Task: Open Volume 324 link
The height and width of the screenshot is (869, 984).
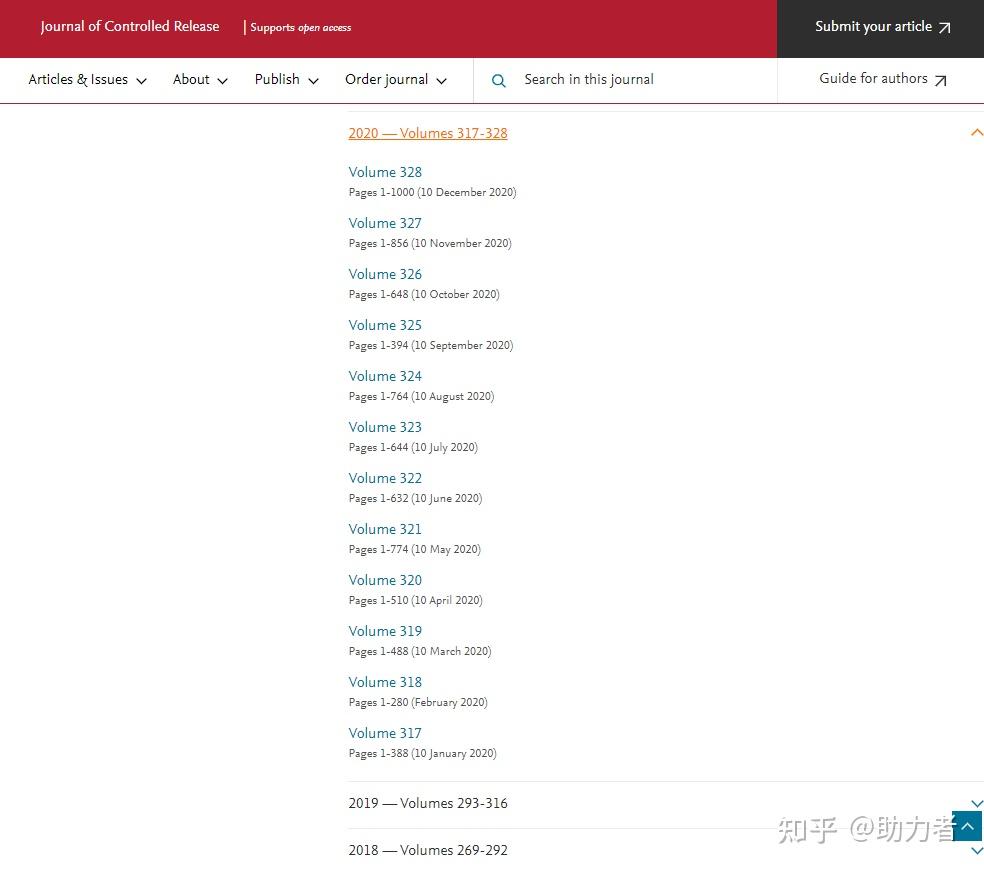Action: point(385,376)
